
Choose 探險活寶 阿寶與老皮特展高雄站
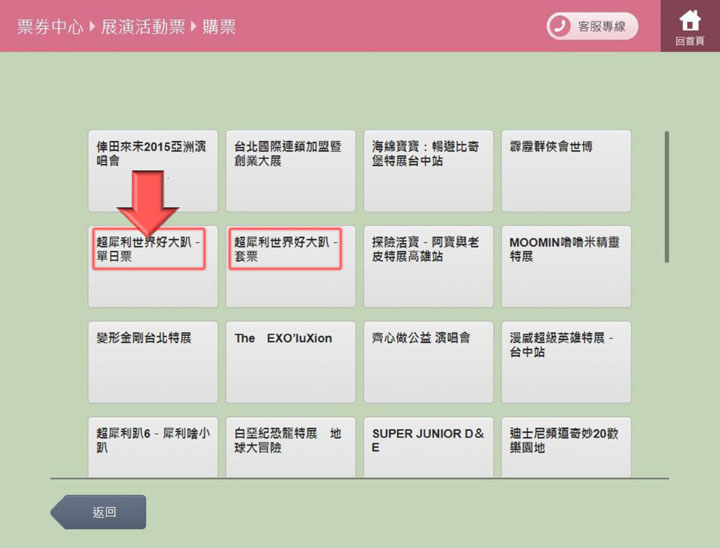428,266
